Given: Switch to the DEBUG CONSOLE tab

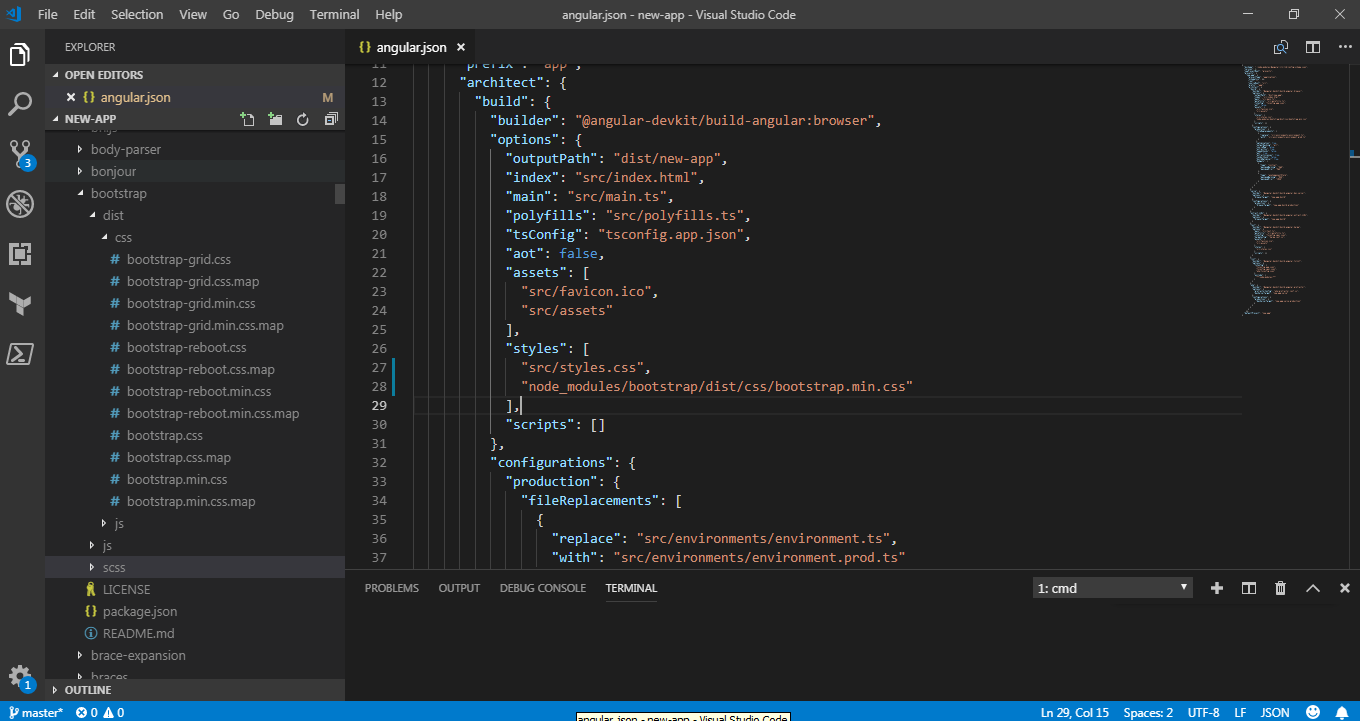Looking at the screenshot, I should pos(542,588).
